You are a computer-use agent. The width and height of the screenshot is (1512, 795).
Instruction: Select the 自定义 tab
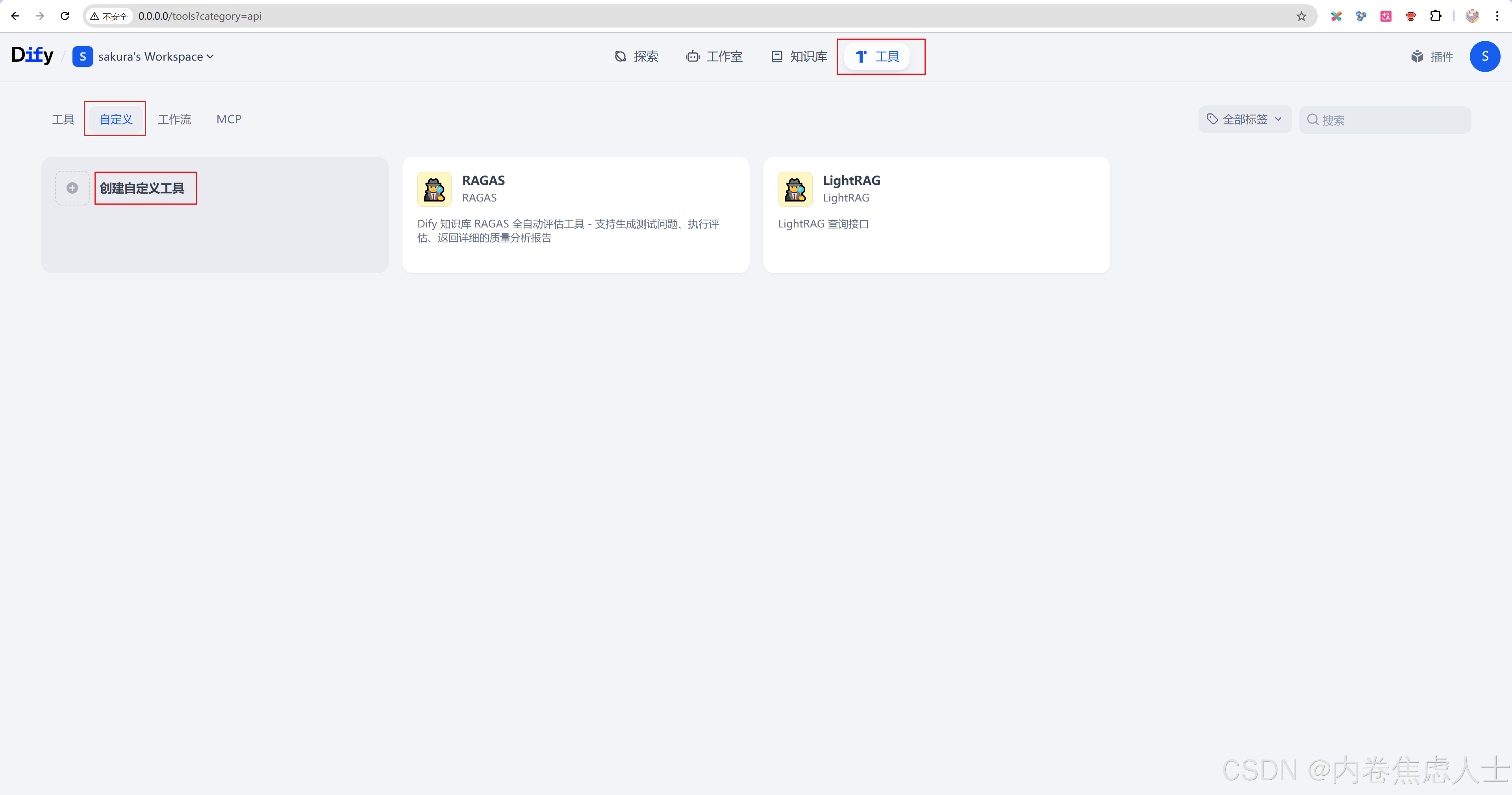116,119
